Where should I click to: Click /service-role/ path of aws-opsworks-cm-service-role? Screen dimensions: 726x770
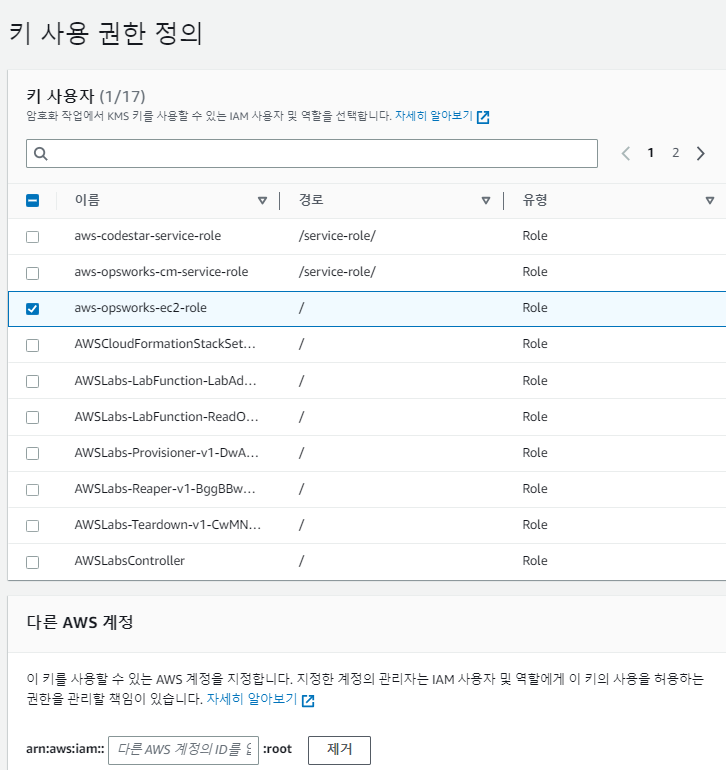coord(337,272)
